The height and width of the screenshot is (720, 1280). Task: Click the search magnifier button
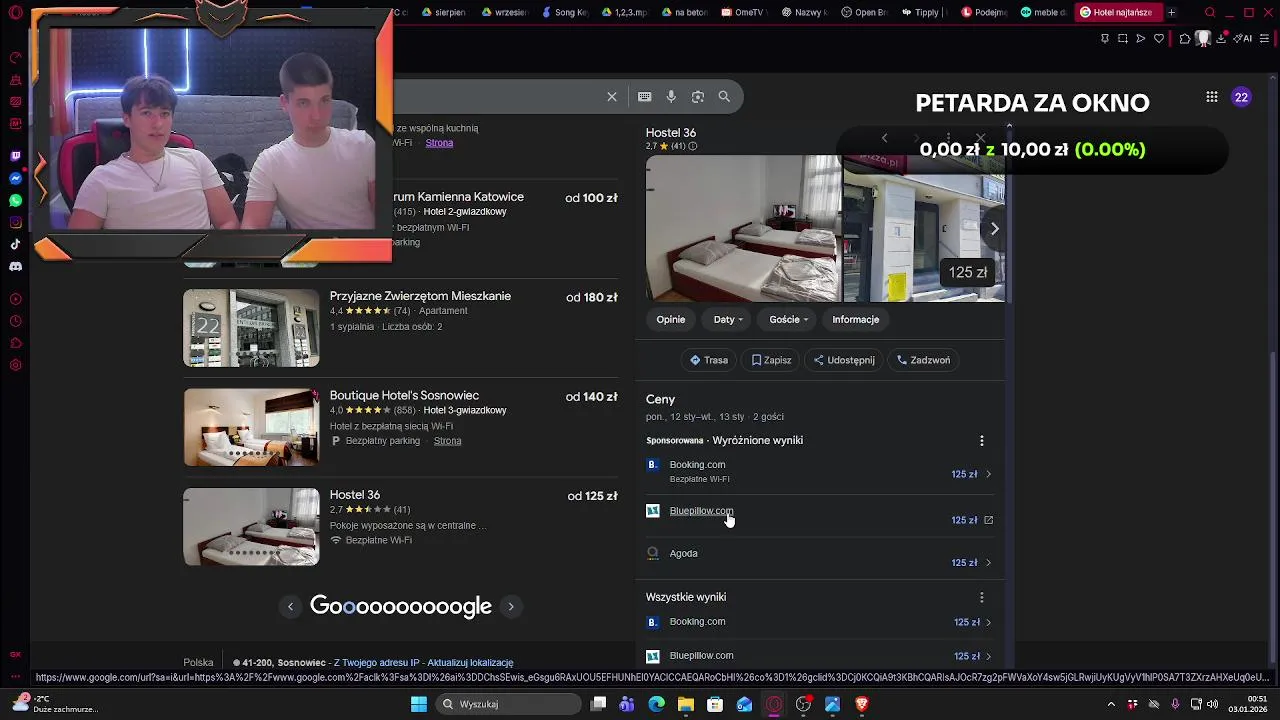tap(724, 97)
